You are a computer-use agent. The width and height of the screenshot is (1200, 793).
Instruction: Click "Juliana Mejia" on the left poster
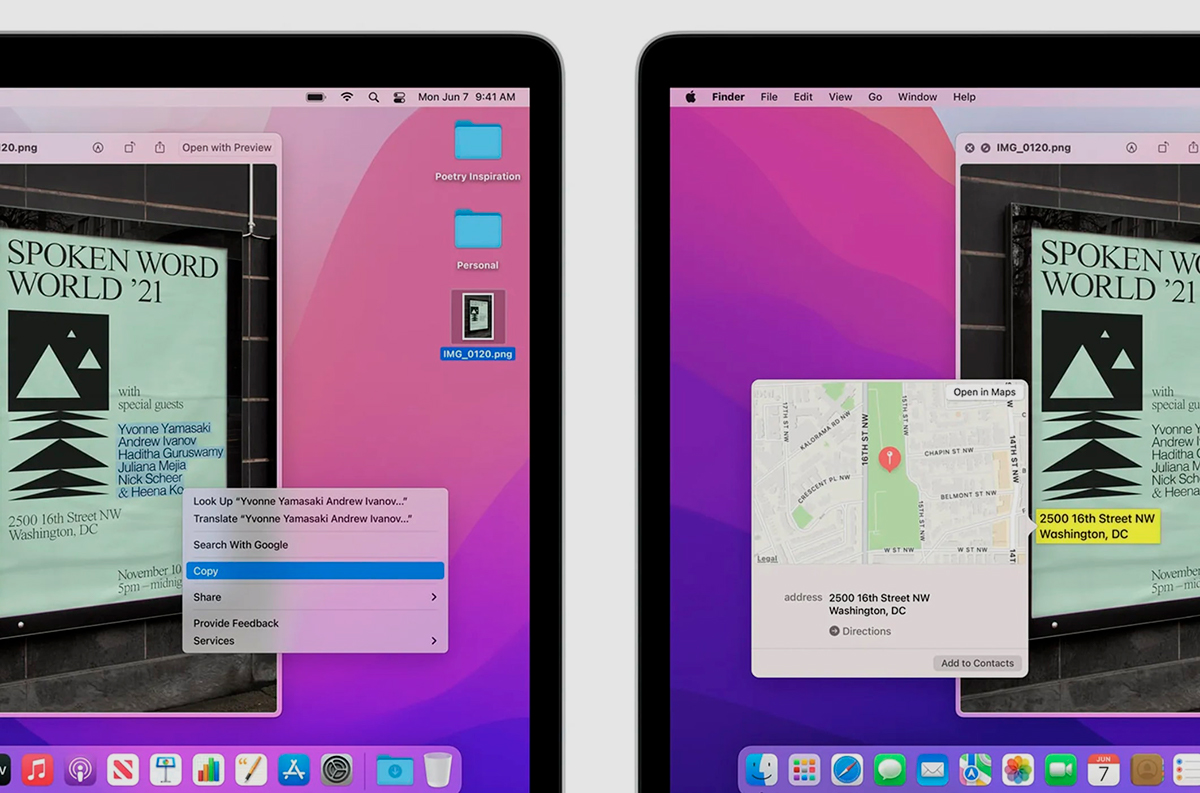(x=153, y=465)
